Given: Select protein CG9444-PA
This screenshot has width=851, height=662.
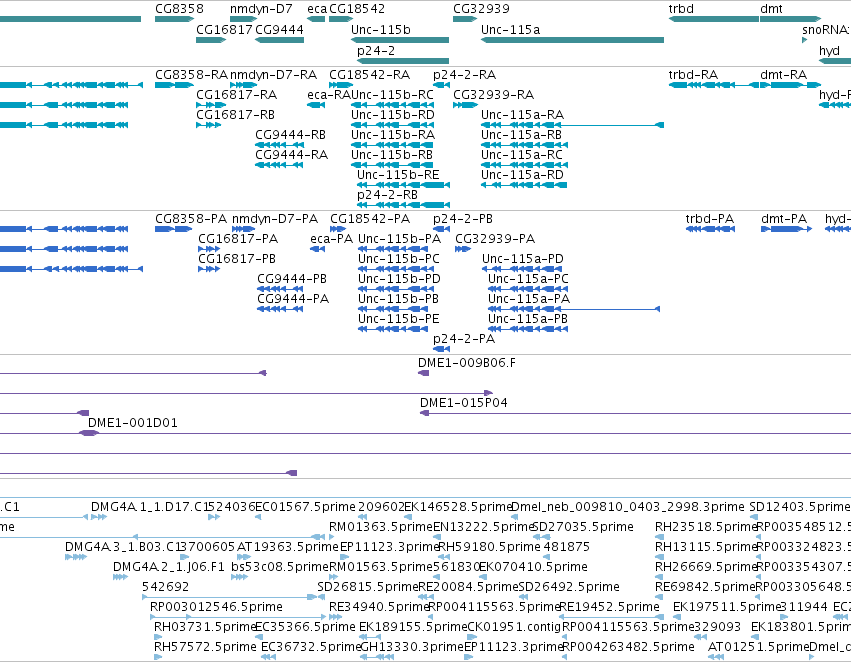Looking at the screenshot, I should 280,309.
